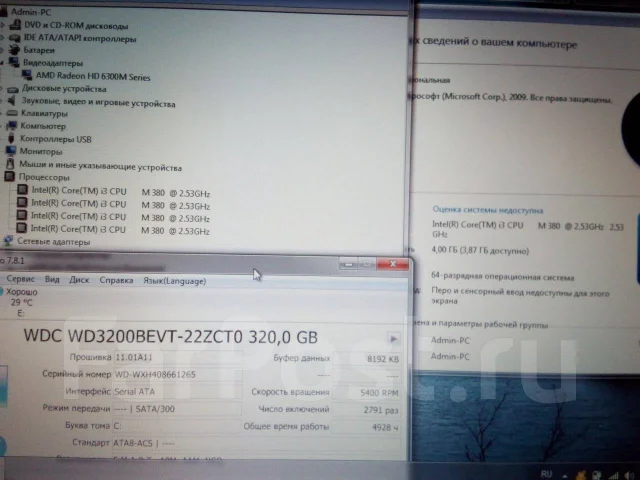Click the Батареи battery icon
The image size is (640, 480).
pyautogui.click(x=14, y=50)
